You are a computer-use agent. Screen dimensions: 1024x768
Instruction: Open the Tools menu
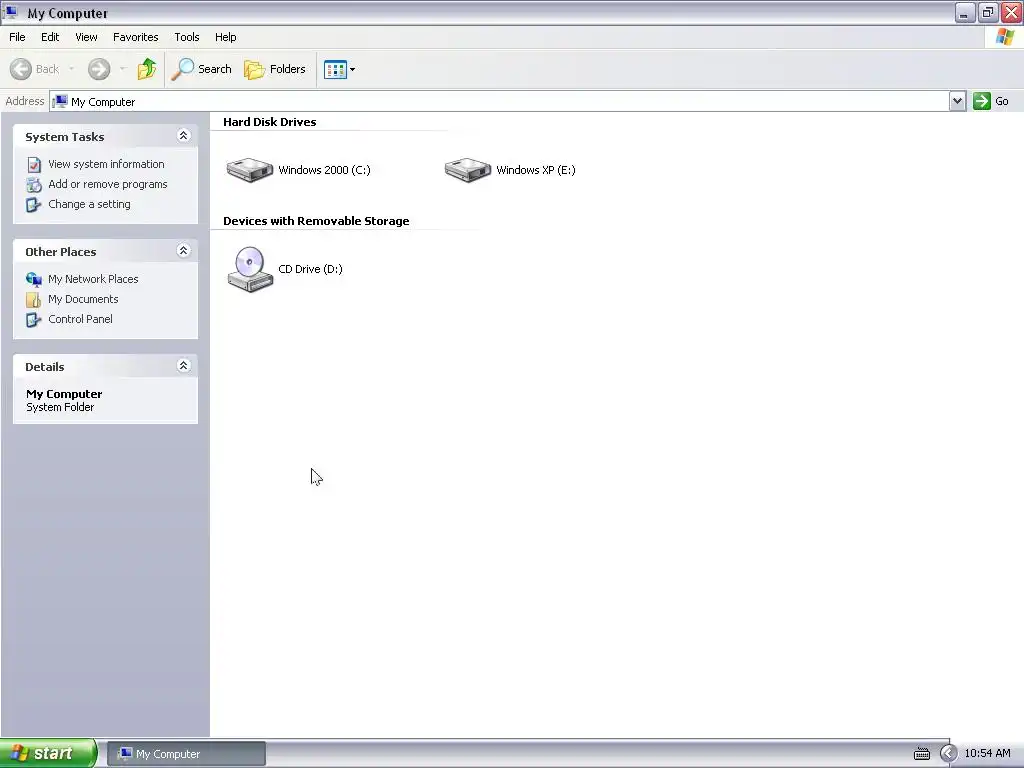click(x=187, y=37)
